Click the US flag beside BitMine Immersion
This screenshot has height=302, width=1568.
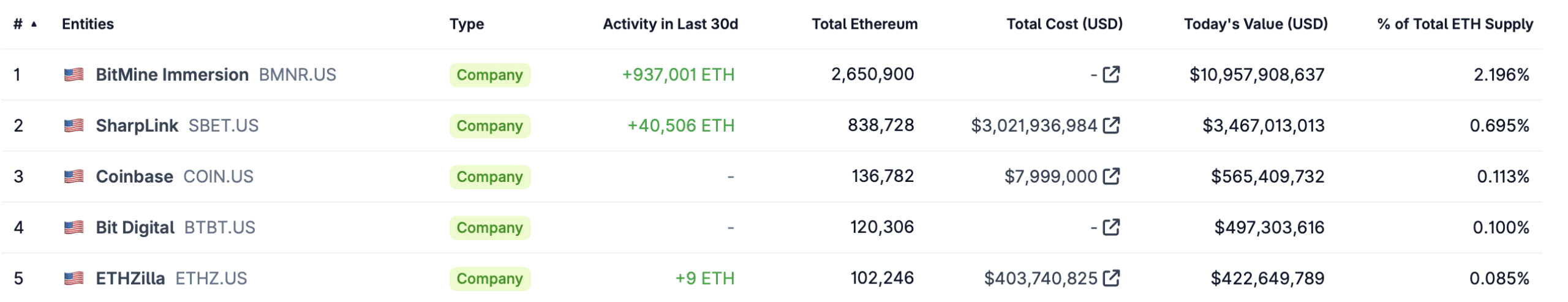point(74,75)
